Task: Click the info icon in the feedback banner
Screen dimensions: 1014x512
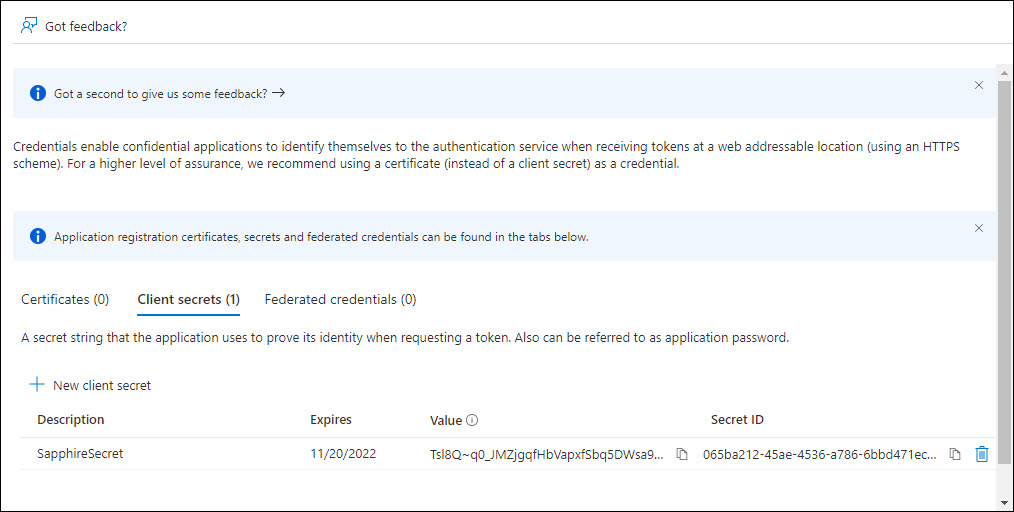Action: pyautogui.click(x=38, y=93)
